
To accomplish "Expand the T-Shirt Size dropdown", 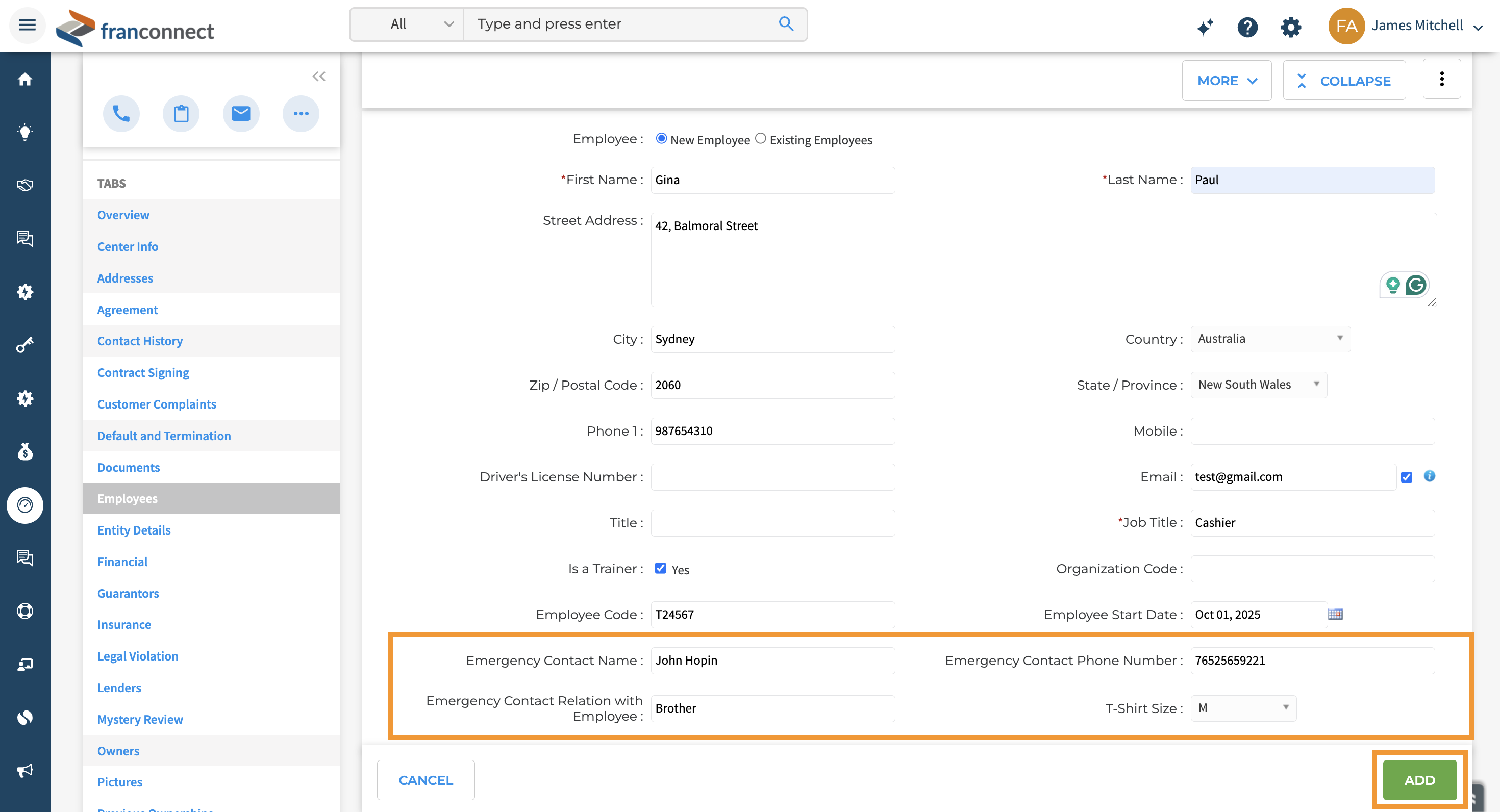I will [1243, 708].
